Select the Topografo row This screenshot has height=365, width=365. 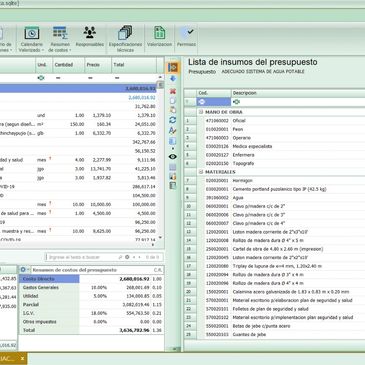point(275,163)
